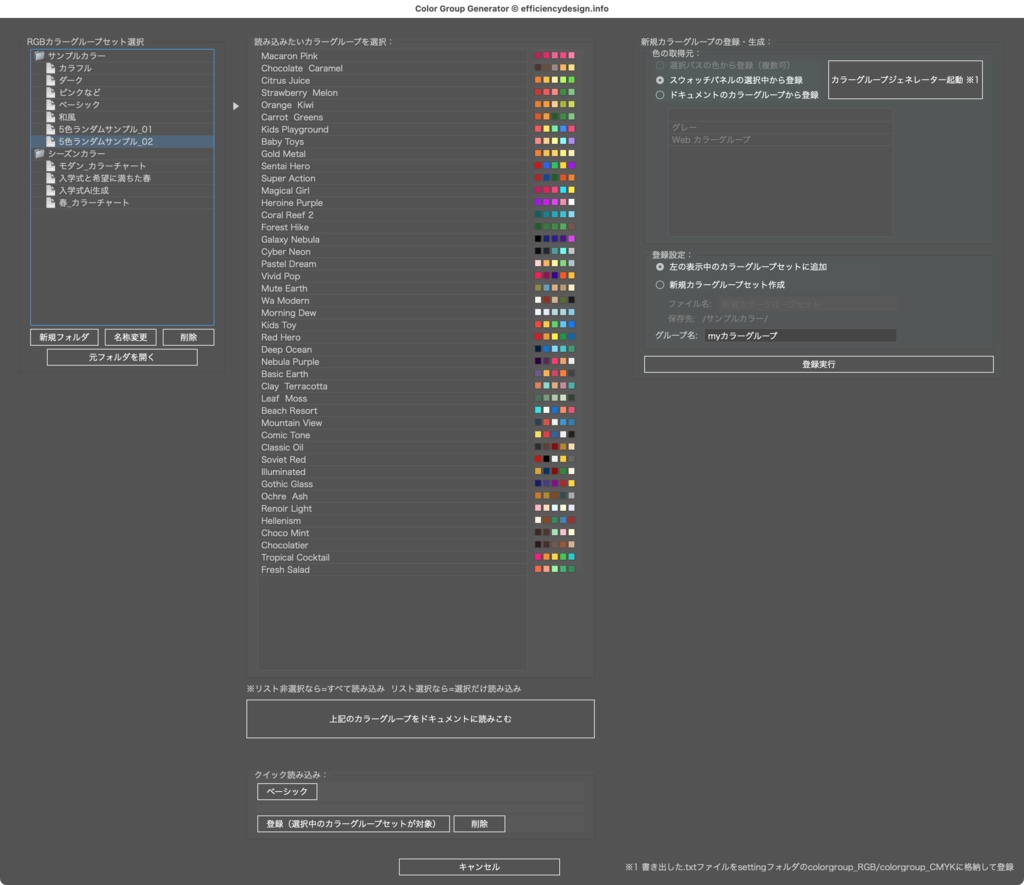Image resolution: width=1024 pixels, height=885 pixels.
Task: Execute registration with the 登録実行 button
Action: (817, 364)
